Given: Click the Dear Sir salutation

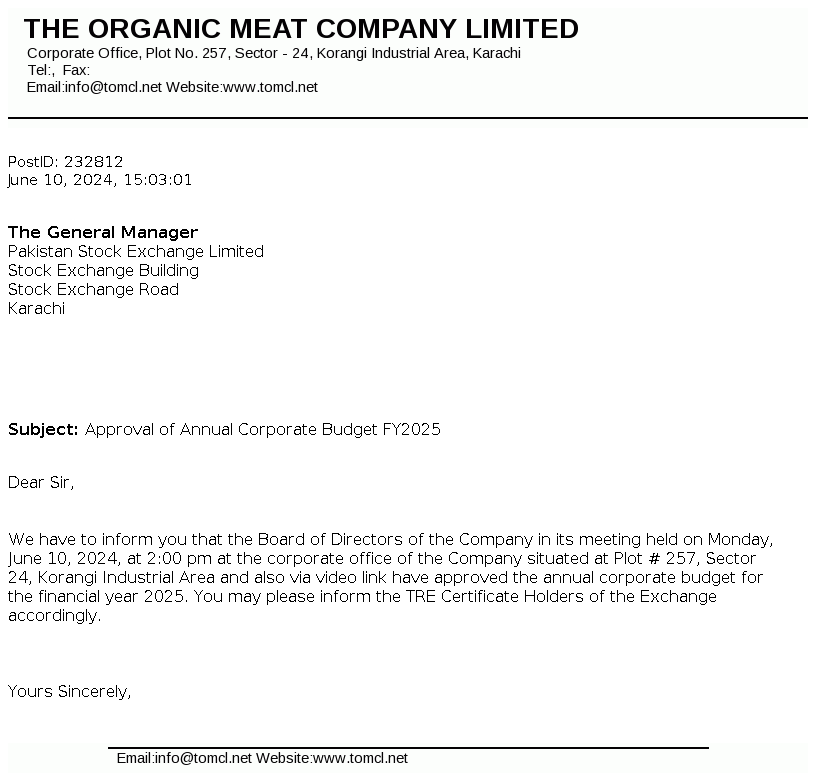Looking at the screenshot, I should (41, 482).
